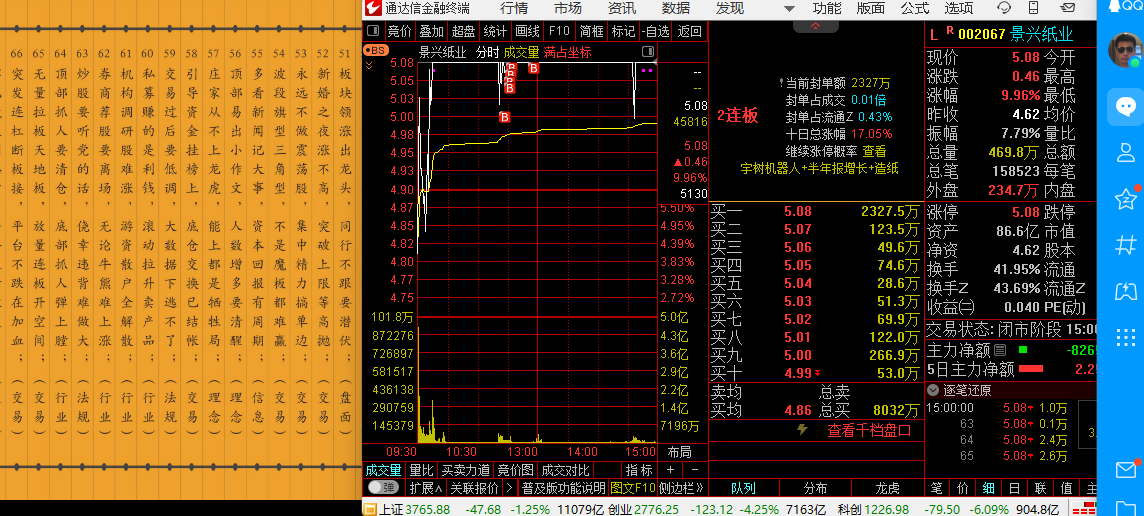
Task: Click the list icon next to 主力净额
Action: pos(1000,350)
